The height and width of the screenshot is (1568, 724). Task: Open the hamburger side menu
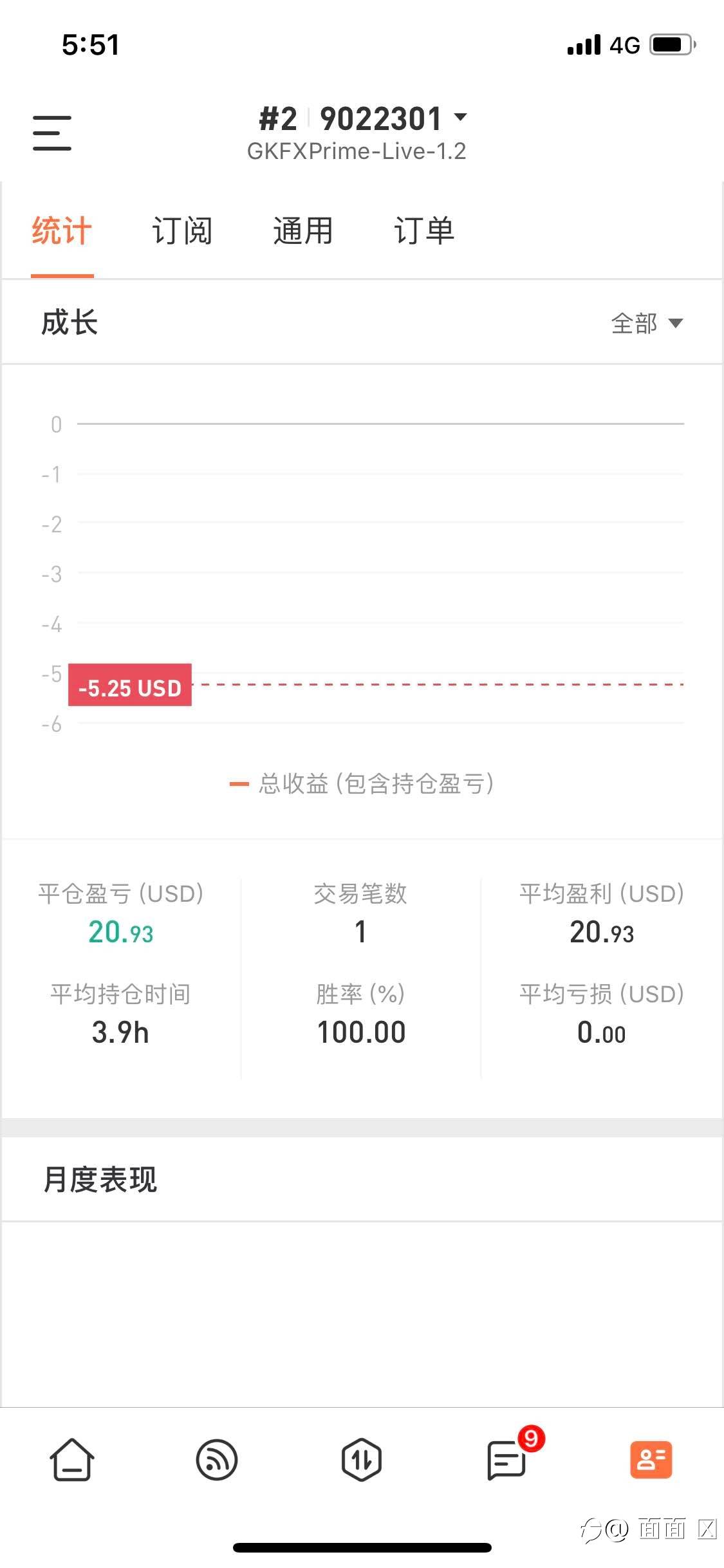click(52, 133)
